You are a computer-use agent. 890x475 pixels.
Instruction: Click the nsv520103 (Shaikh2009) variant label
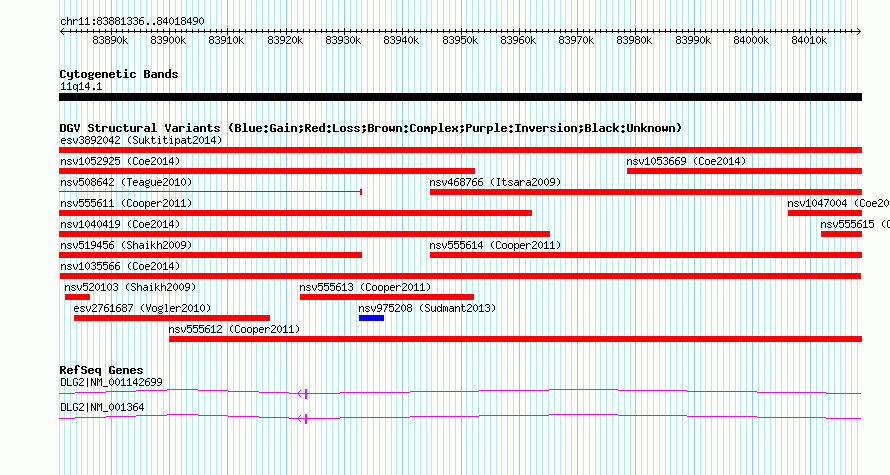click(130, 287)
